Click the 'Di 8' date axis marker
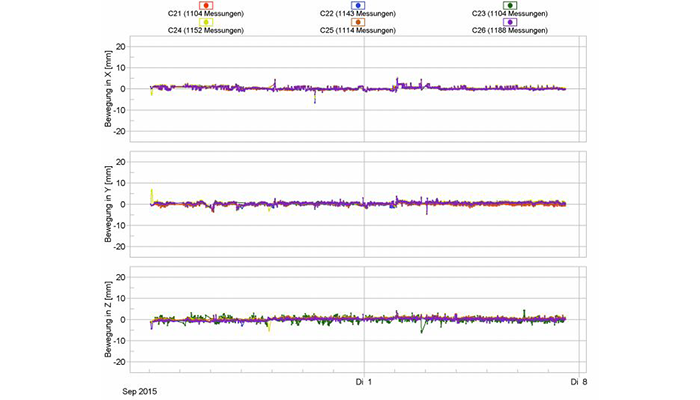Image resolution: width=700 pixels, height=400 pixels. click(x=575, y=381)
